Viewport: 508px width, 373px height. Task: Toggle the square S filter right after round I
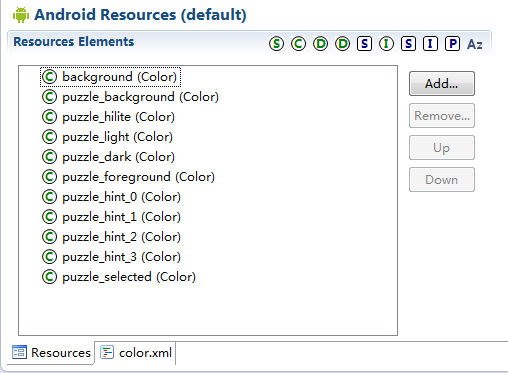click(408, 44)
